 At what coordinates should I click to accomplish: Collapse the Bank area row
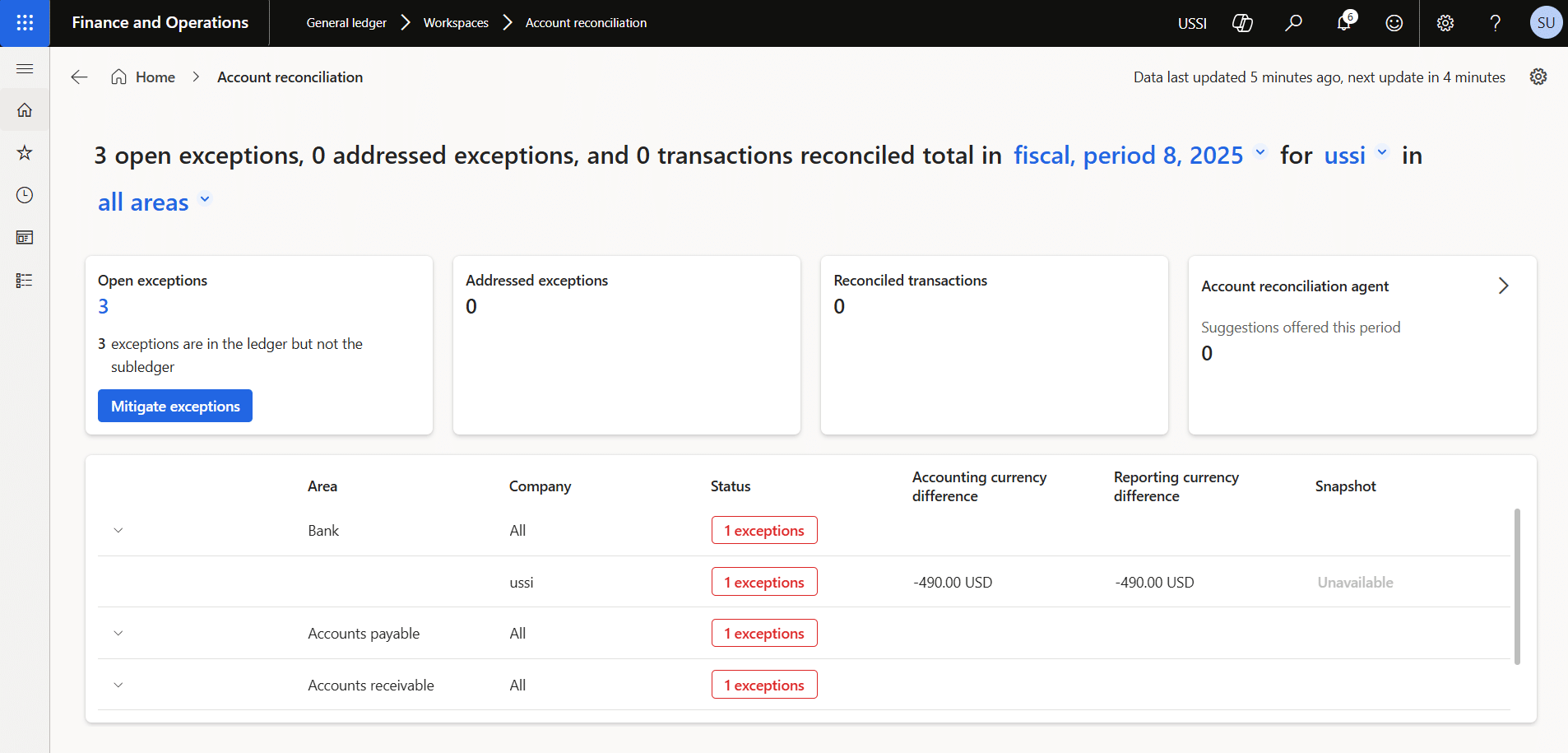click(118, 531)
